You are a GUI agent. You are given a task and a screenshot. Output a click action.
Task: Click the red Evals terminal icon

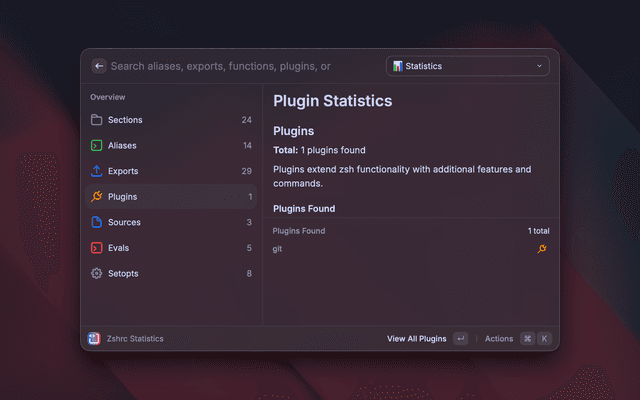click(97, 248)
